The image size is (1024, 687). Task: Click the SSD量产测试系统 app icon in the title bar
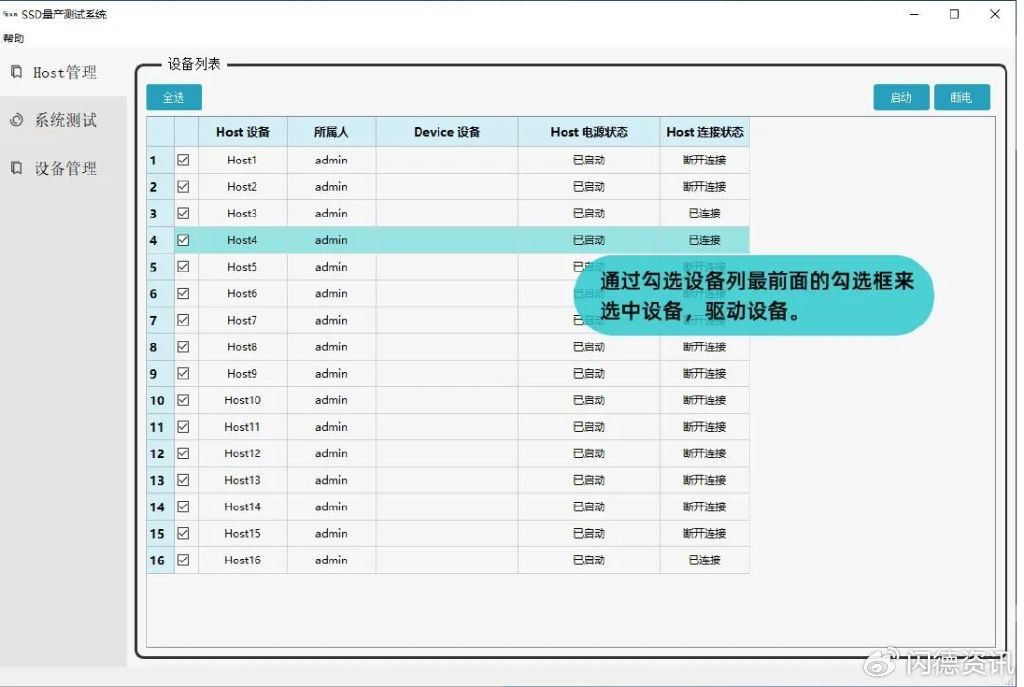pyautogui.click(x=9, y=13)
